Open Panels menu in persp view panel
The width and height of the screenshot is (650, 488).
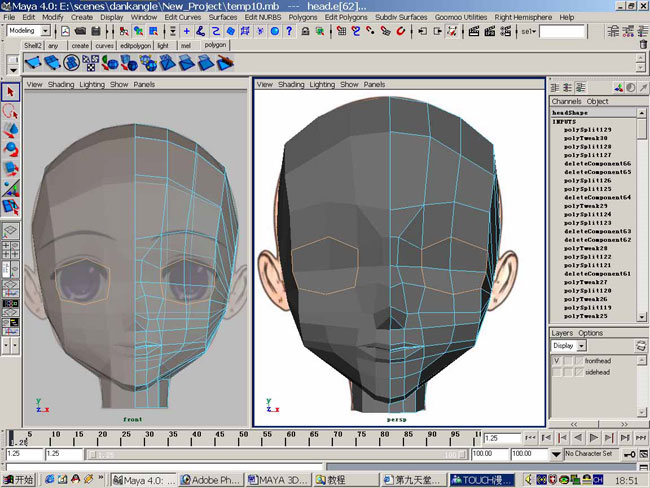click(x=374, y=85)
